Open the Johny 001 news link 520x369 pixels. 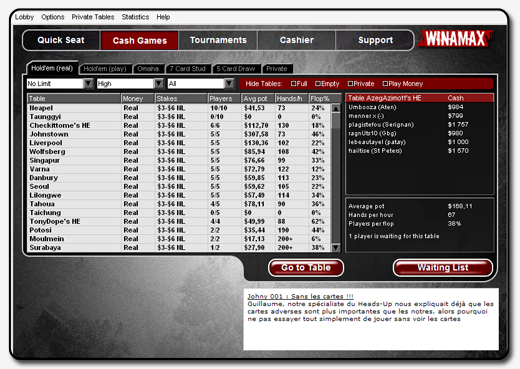300,296
